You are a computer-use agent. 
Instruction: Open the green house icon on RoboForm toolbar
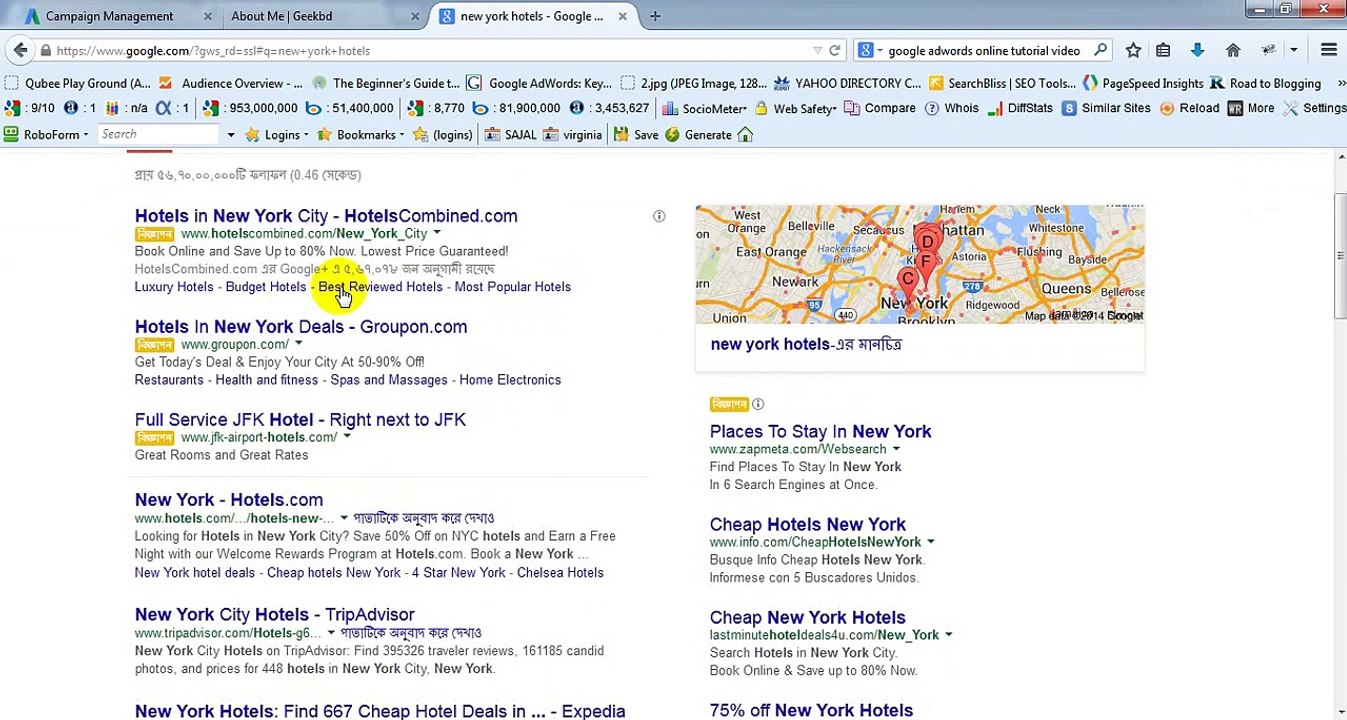(x=745, y=135)
